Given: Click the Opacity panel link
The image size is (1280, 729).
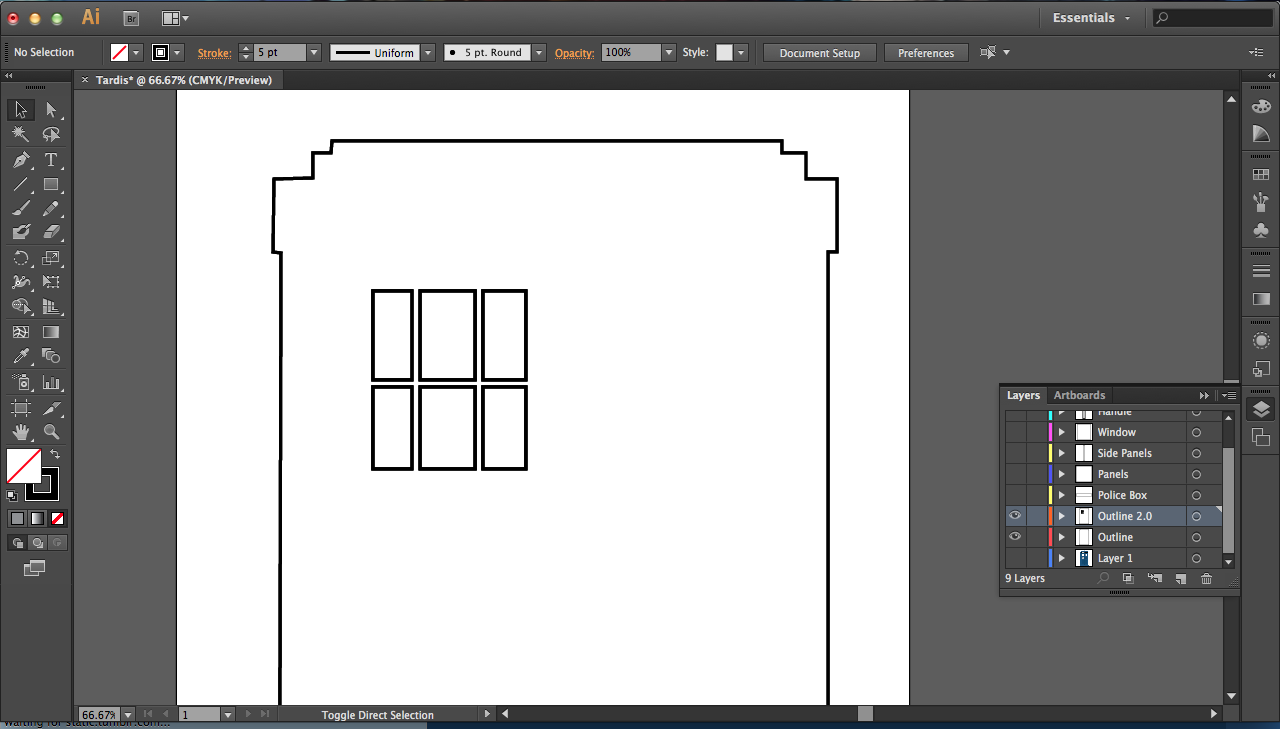Looking at the screenshot, I should click(574, 53).
